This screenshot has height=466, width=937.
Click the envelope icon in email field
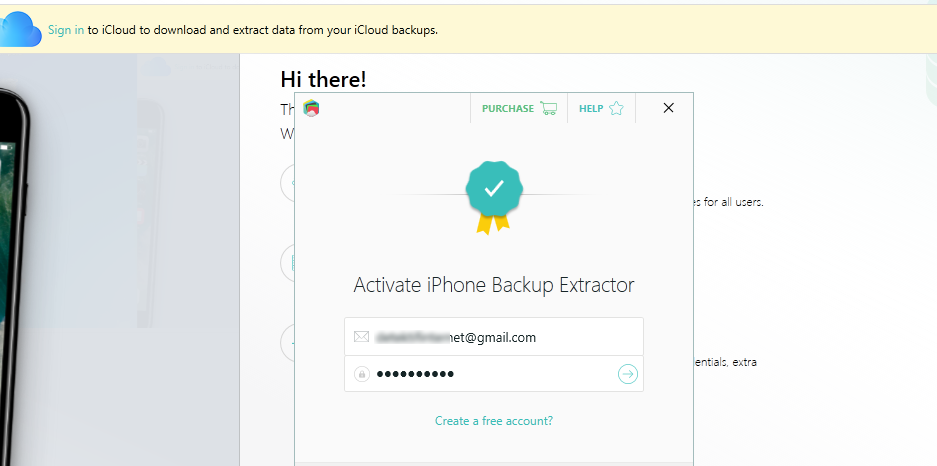click(362, 337)
